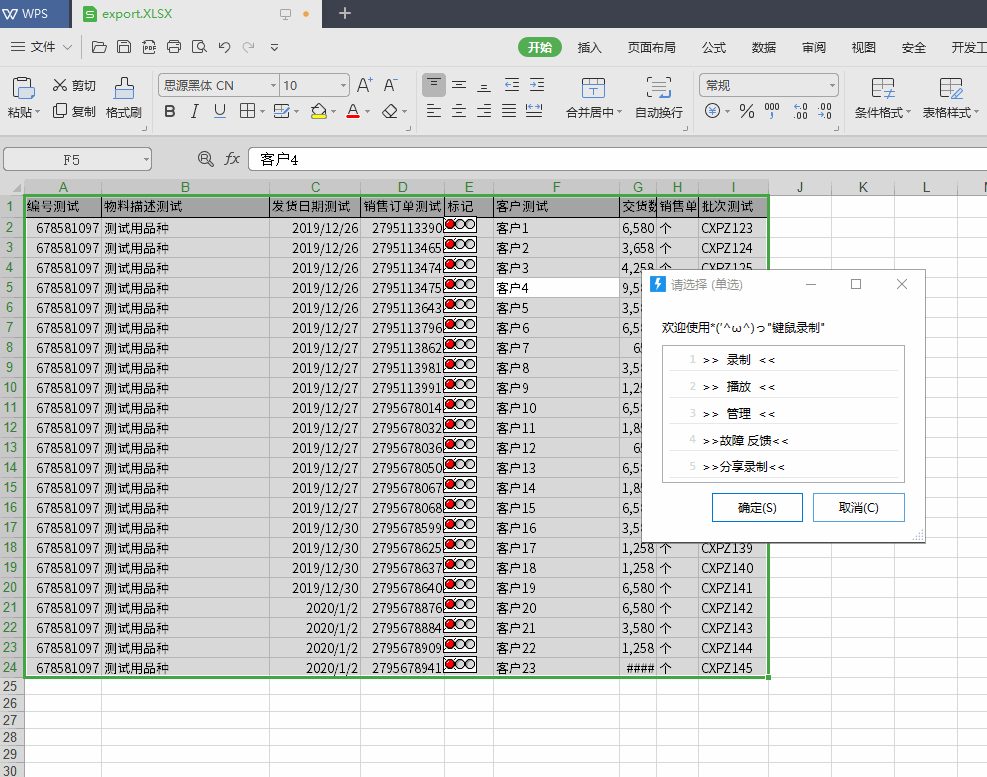987x777 pixels.
Task: Select the 播放 option in the dialog list
Action: point(783,387)
